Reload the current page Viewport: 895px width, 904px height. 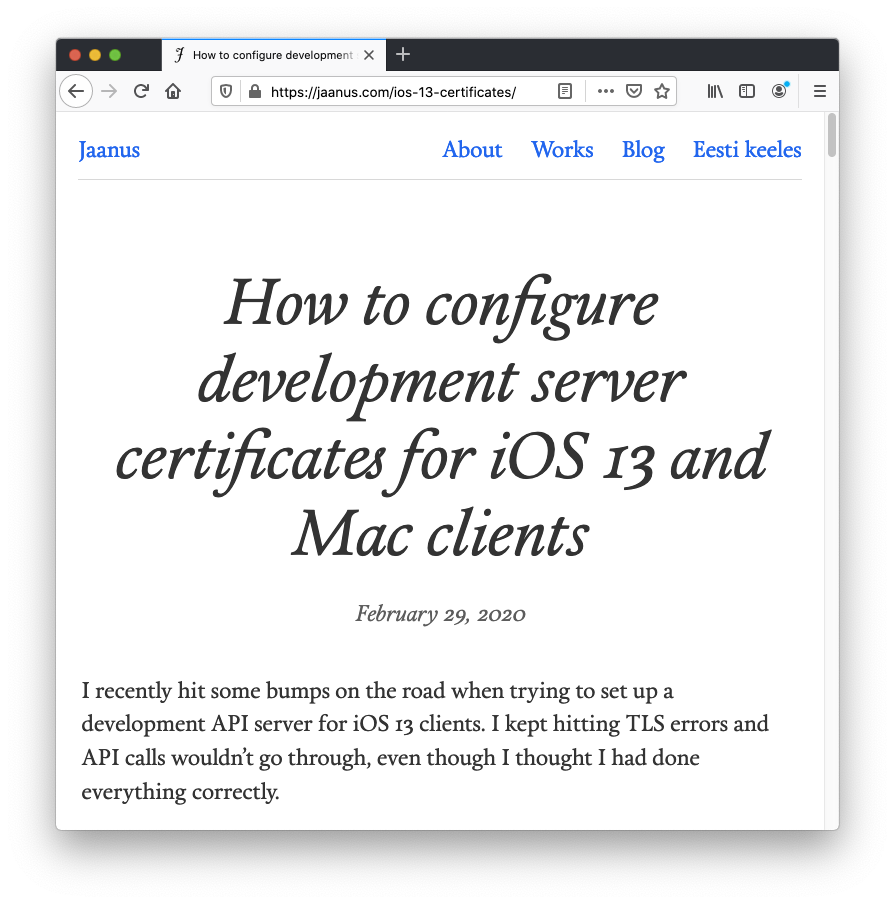point(141,91)
